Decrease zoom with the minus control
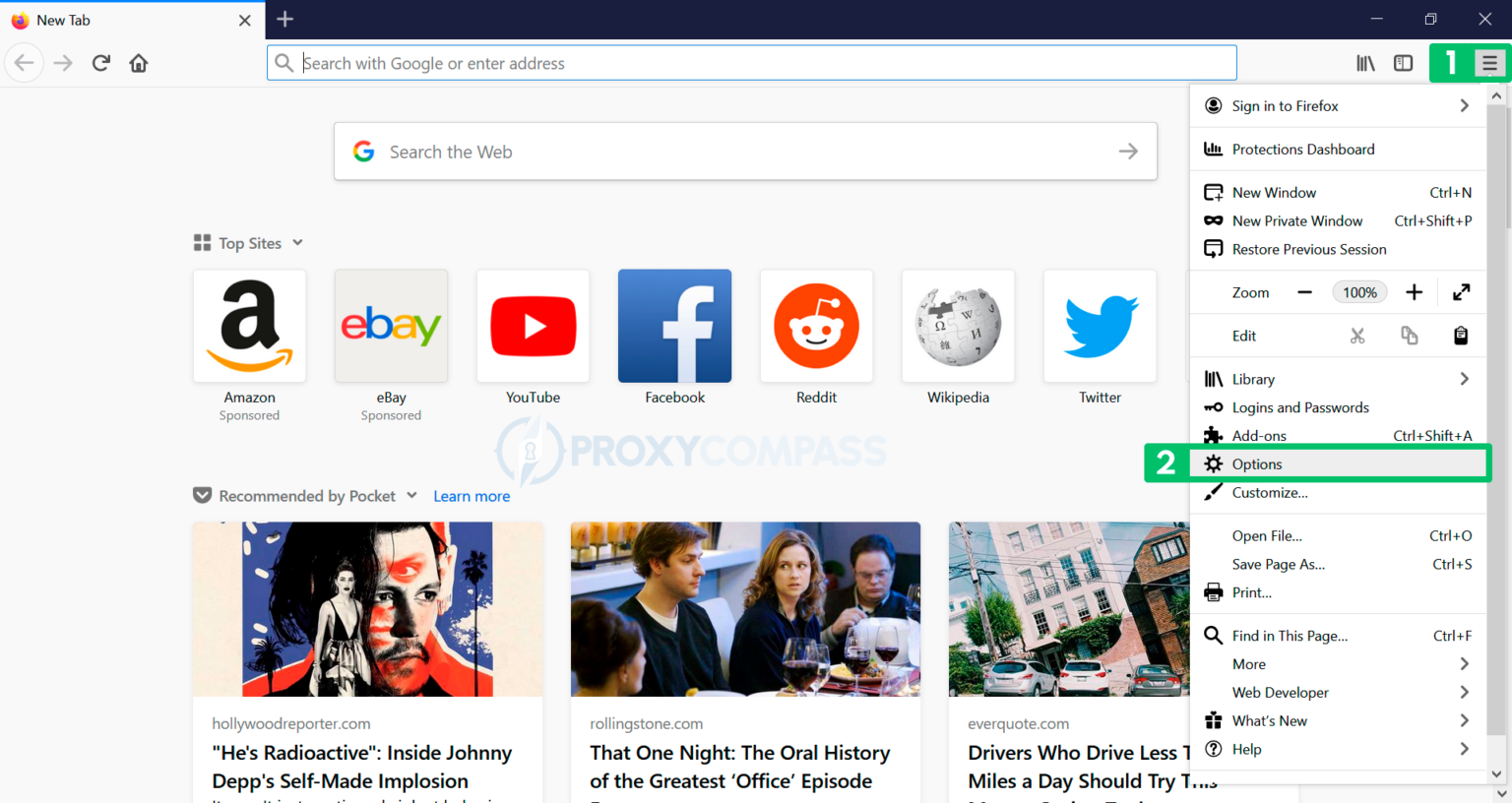Viewport: 1512px width, 803px height. (x=1306, y=291)
